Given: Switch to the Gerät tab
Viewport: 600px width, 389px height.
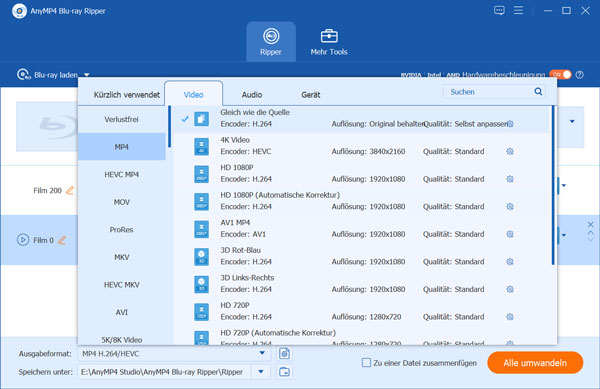Looking at the screenshot, I should point(310,94).
